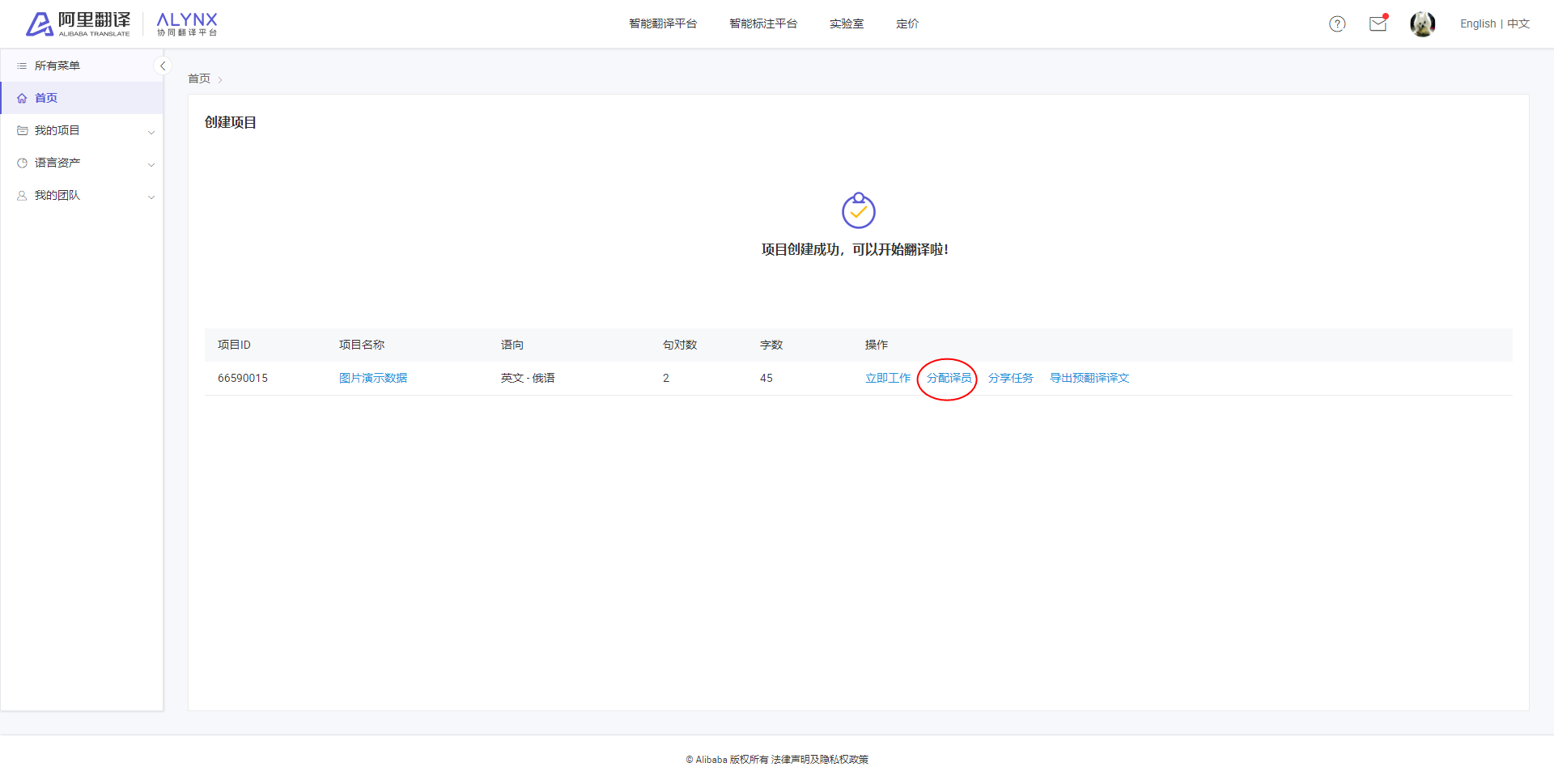Click the folder icon beside 我的项目
Screen dimensions: 1554x784
[22, 131]
